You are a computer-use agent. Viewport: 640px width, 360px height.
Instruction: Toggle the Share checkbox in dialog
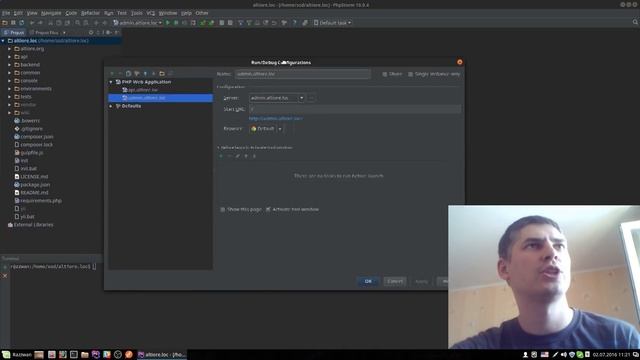click(385, 74)
